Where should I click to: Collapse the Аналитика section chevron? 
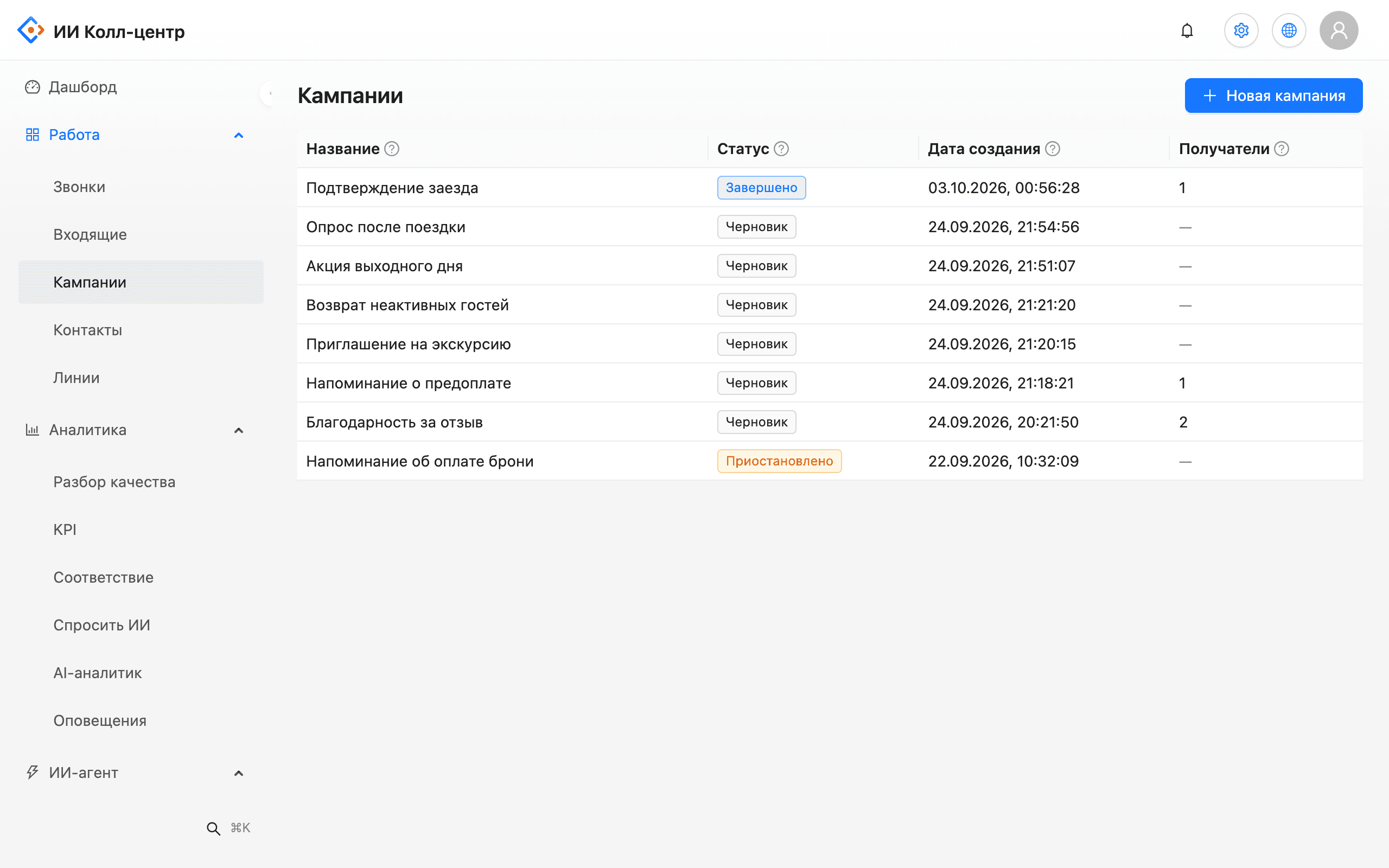tap(239, 431)
